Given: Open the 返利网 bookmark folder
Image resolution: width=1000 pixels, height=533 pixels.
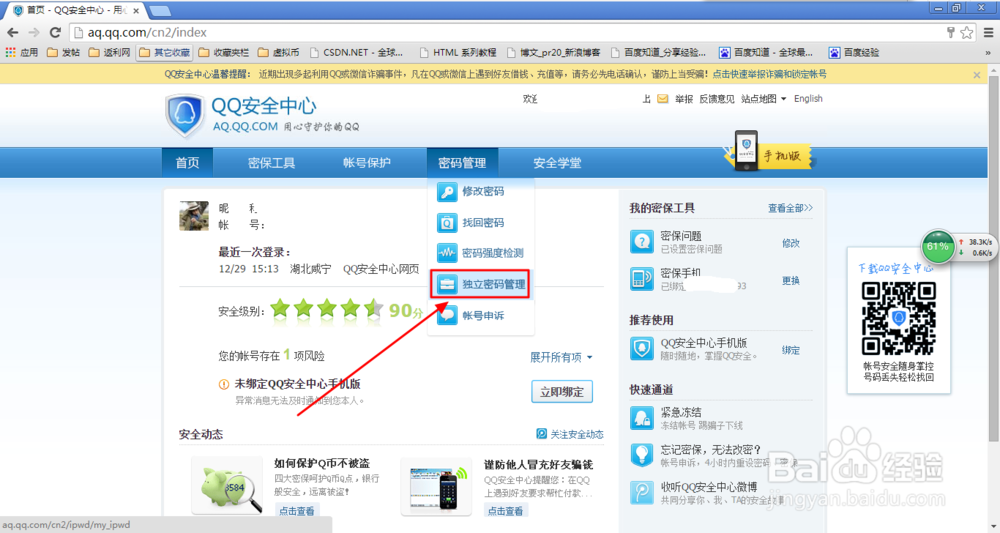Looking at the screenshot, I should [x=110, y=52].
